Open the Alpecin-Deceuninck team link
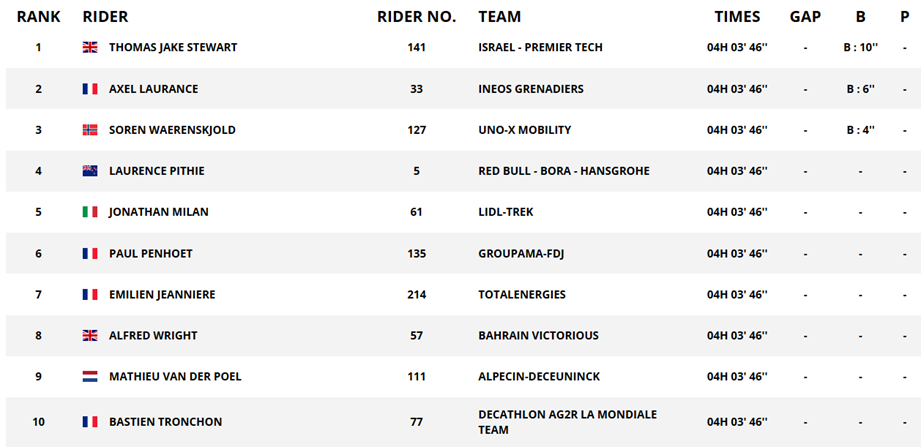 pyautogui.click(x=539, y=377)
